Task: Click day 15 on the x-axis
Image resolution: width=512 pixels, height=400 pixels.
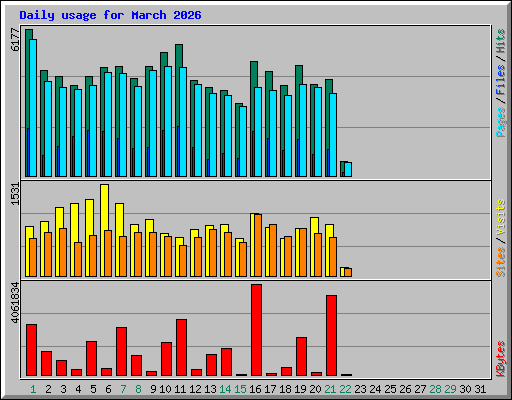Action: pyautogui.click(x=240, y=389)
